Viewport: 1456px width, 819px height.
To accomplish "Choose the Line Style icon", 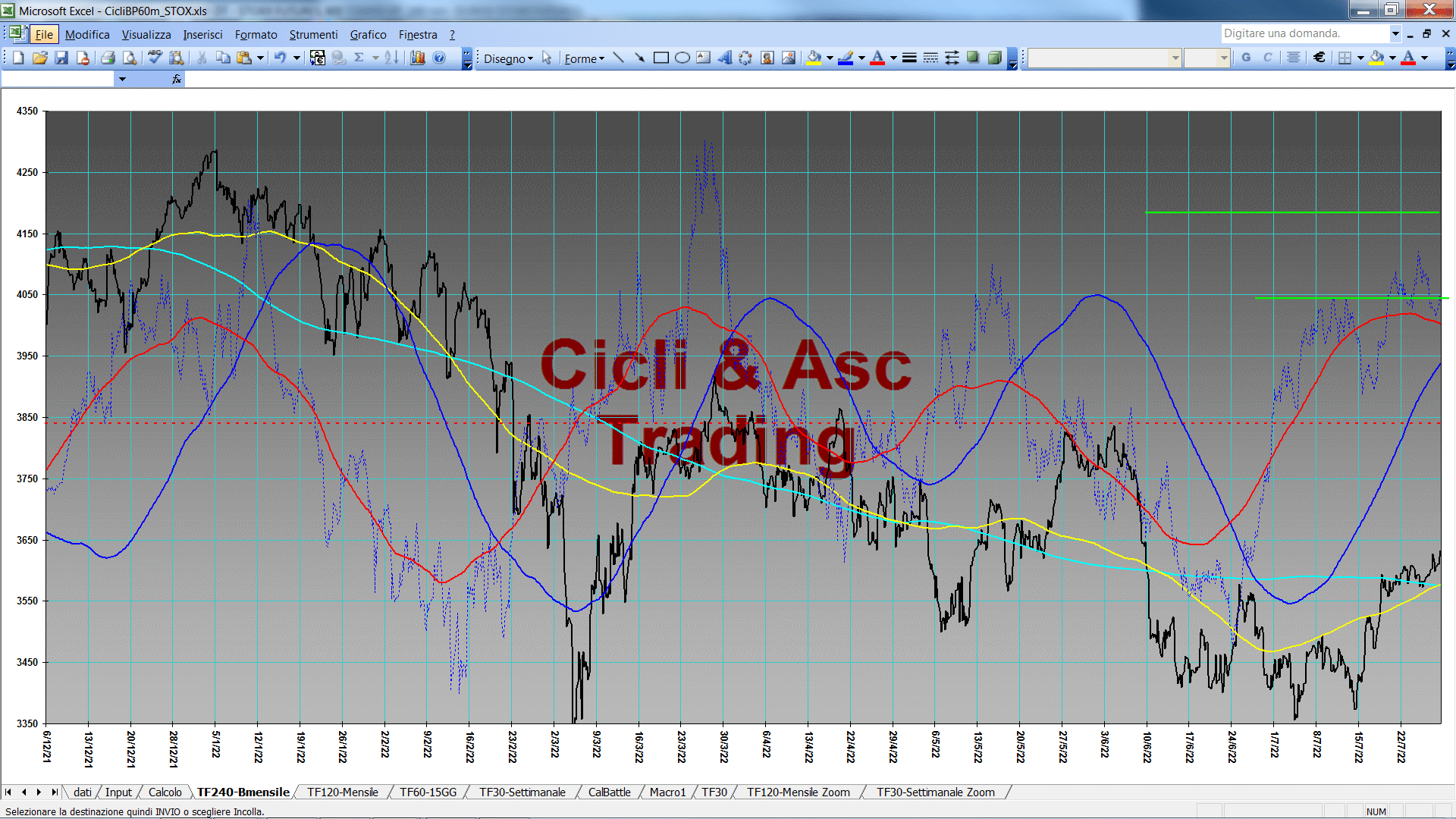I will tap(909, 58).
